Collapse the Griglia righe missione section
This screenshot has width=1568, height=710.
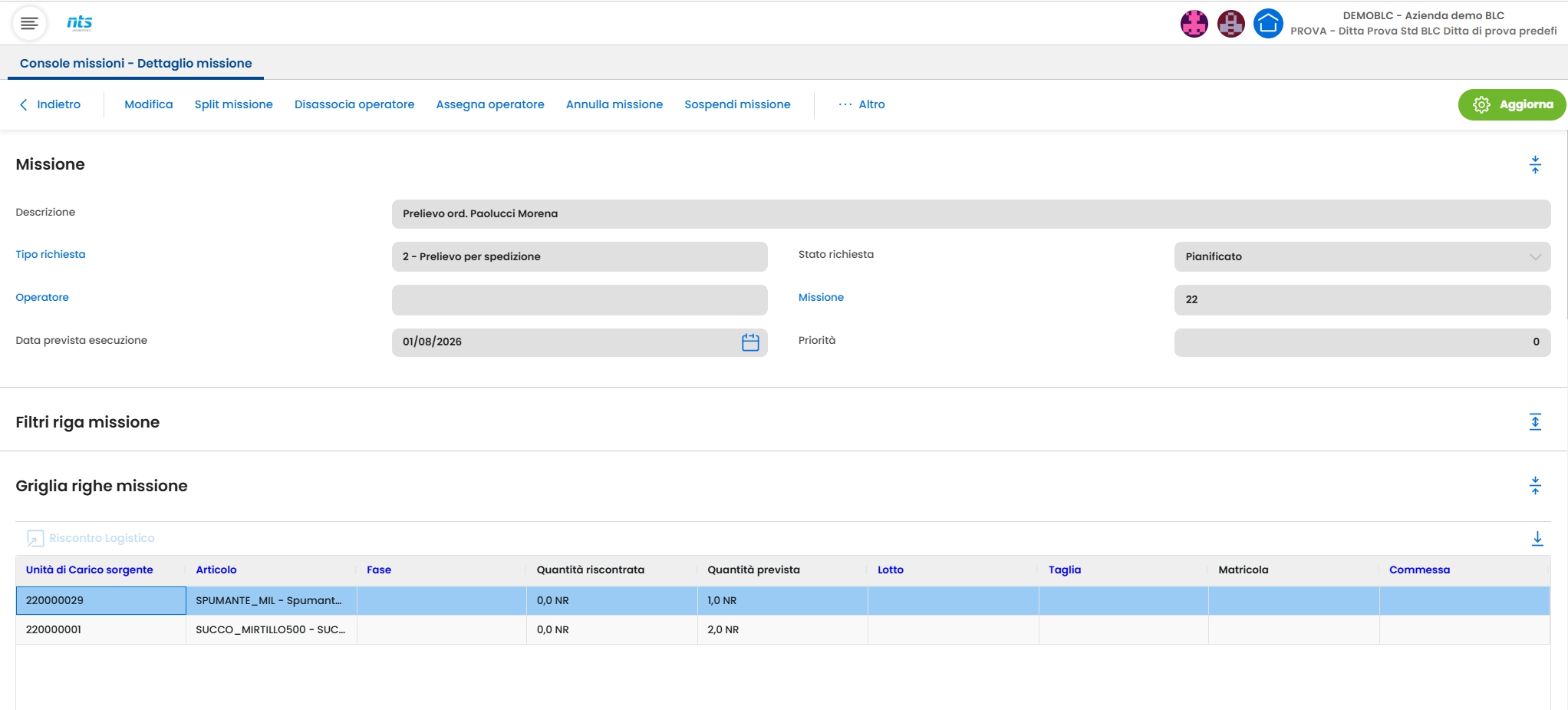[x=1535, y=486]
